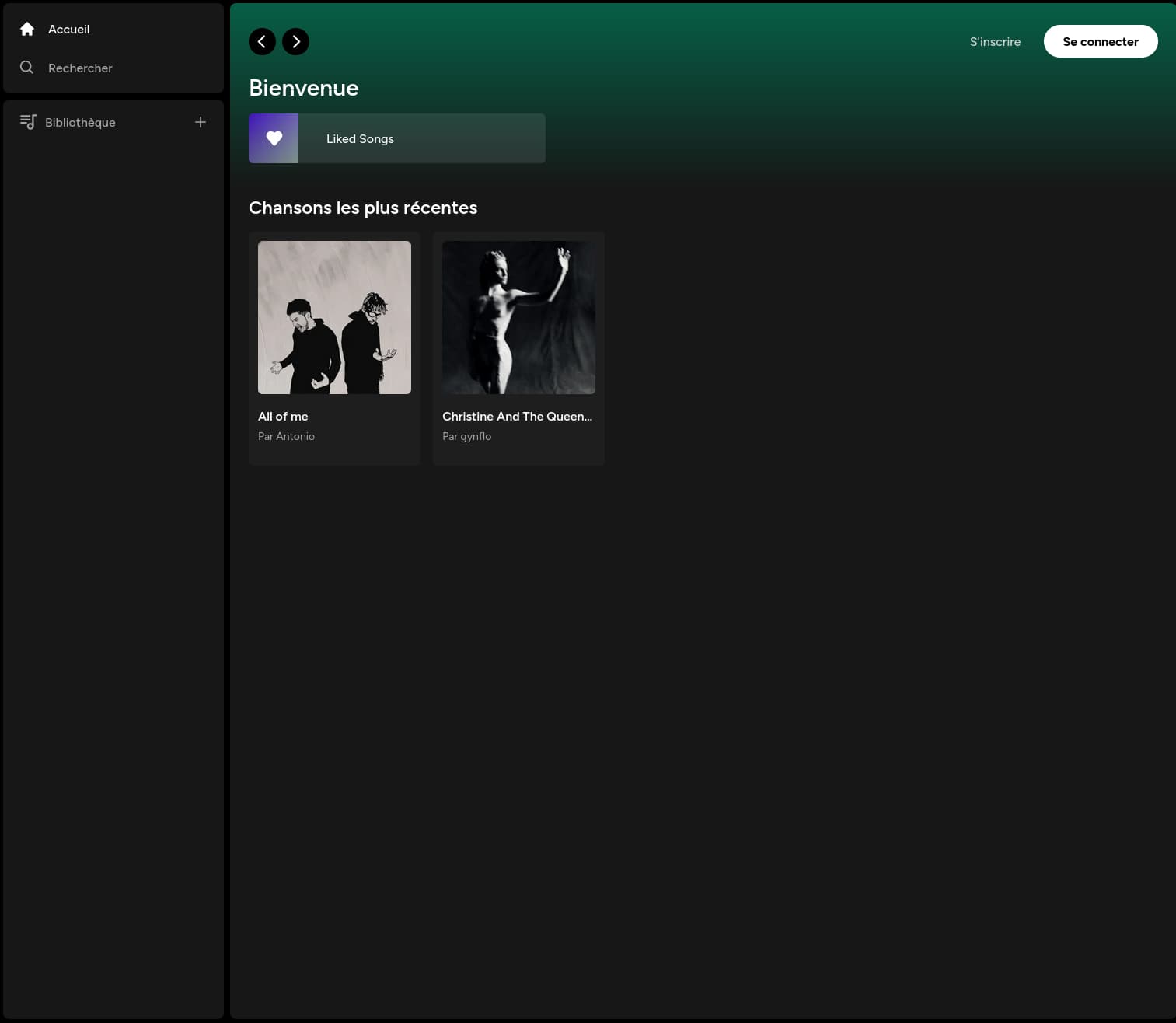Enable the Accueil section in the sidebar
Screen dimensions: 1176x1023
pos(68,29)
